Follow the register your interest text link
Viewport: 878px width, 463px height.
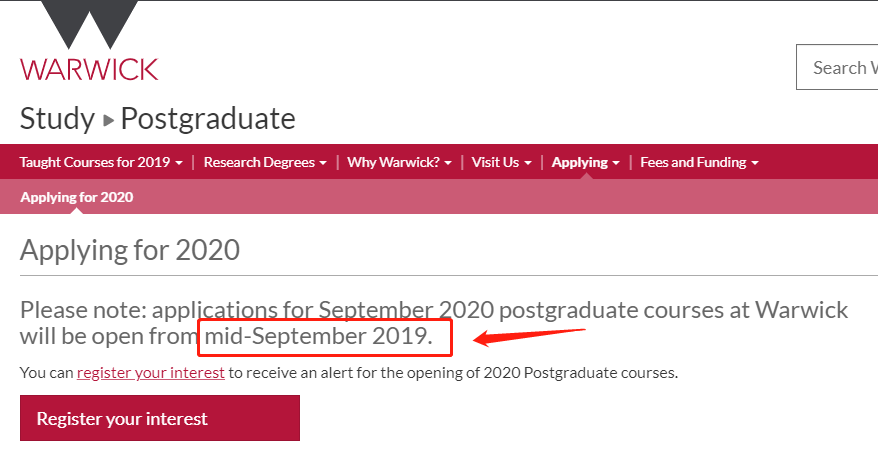point(151,373)
